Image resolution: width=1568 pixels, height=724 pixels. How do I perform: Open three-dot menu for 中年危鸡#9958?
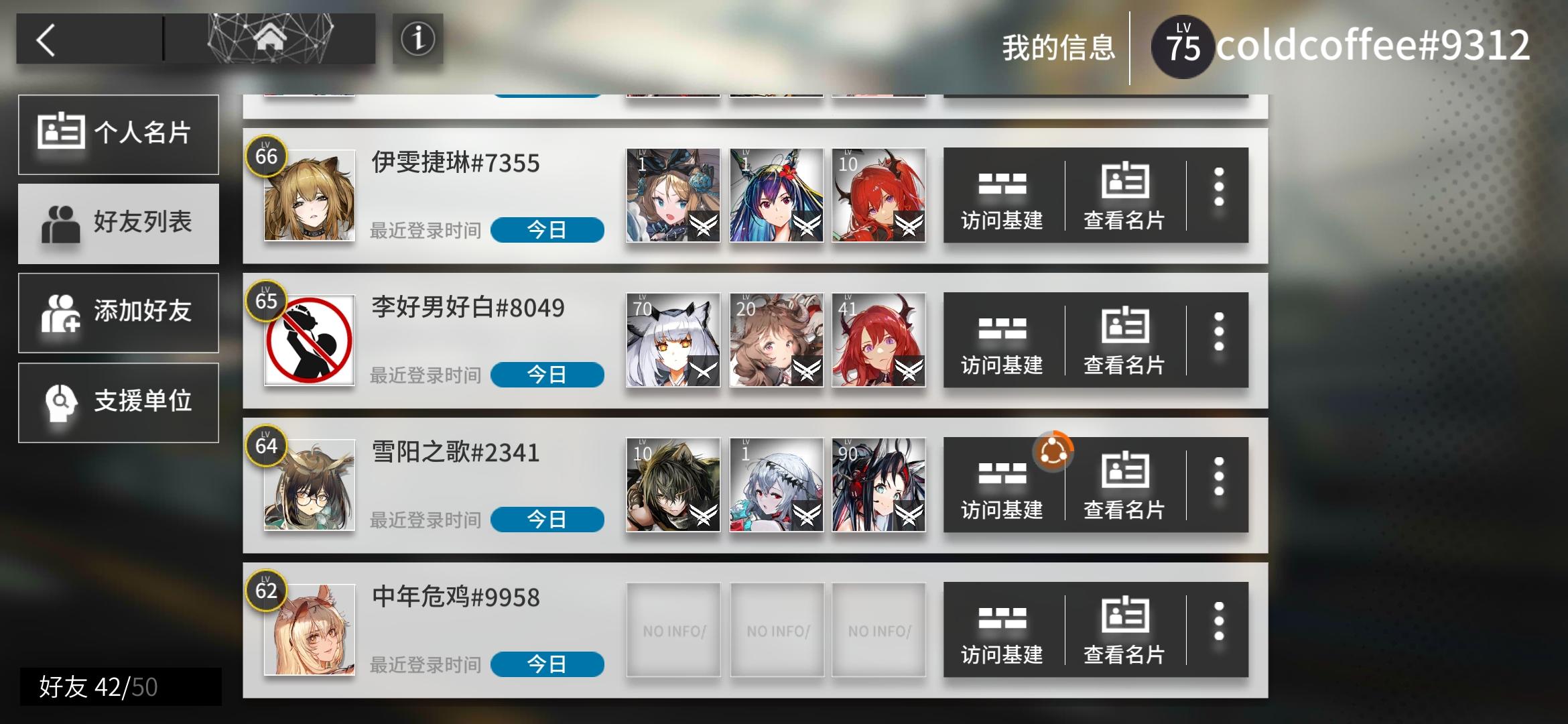pos(1219,622)
